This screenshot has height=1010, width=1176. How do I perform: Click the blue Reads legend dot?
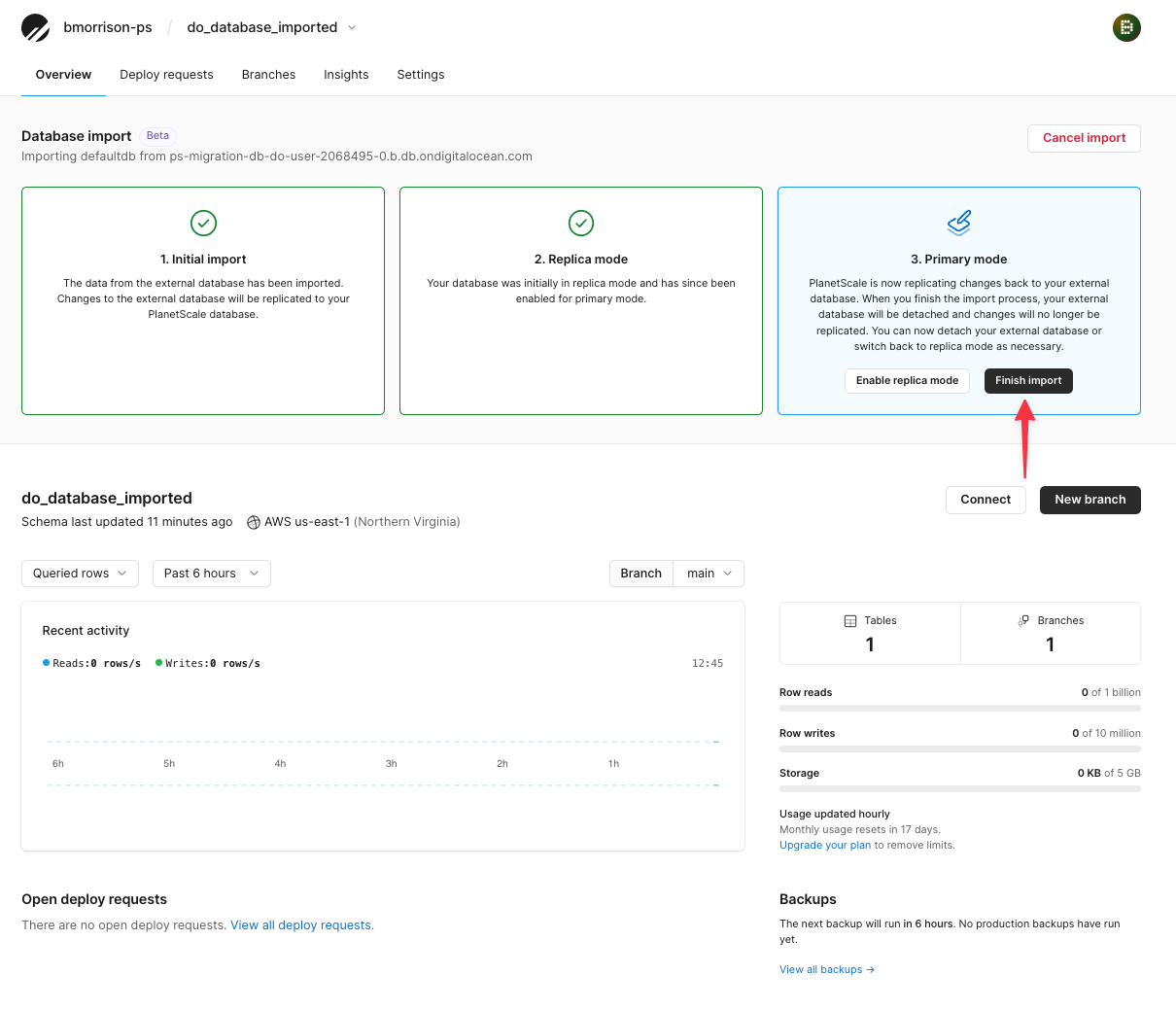point(46,663)
